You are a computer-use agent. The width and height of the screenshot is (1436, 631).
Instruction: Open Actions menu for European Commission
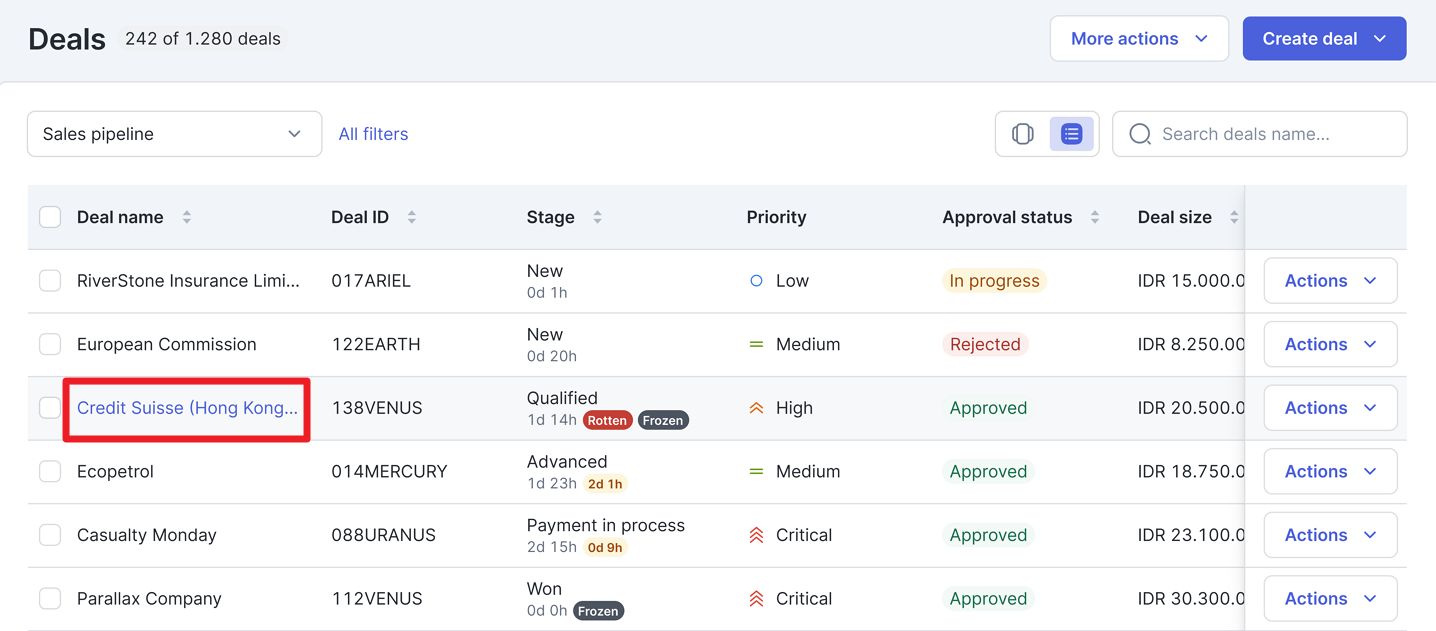click(x=1330, y=344)
